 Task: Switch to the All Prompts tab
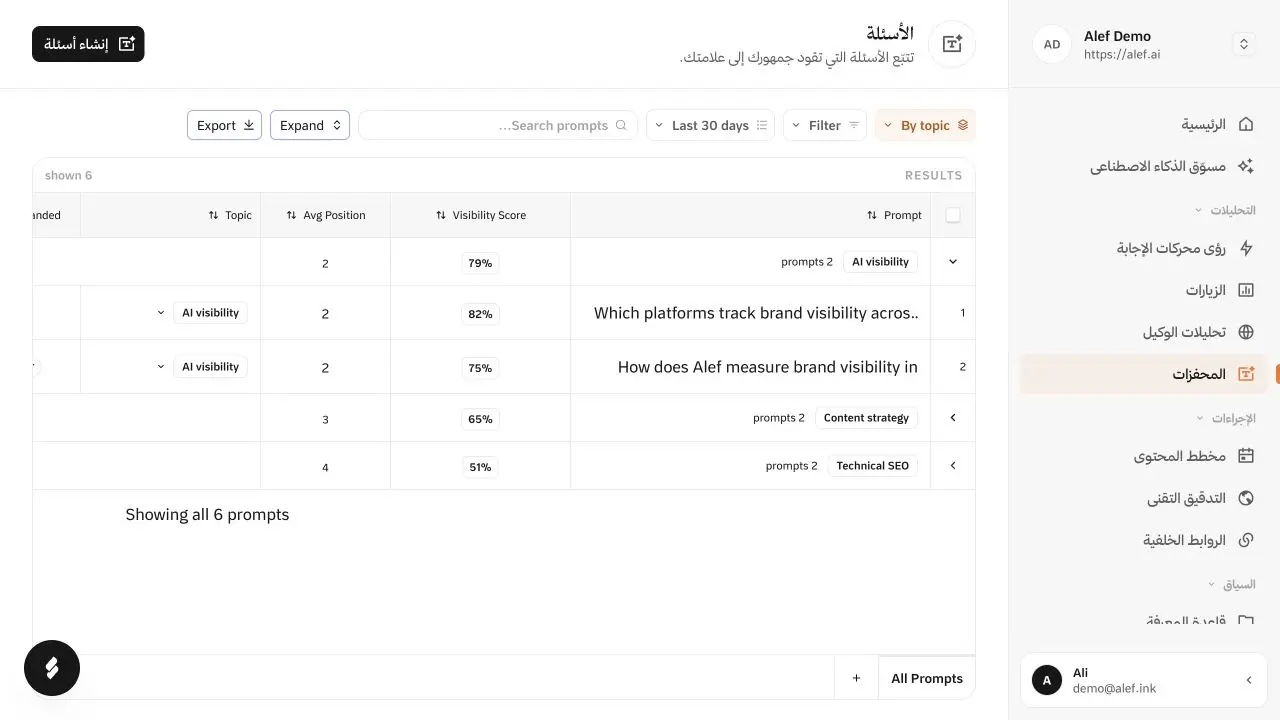click(927, 678)
